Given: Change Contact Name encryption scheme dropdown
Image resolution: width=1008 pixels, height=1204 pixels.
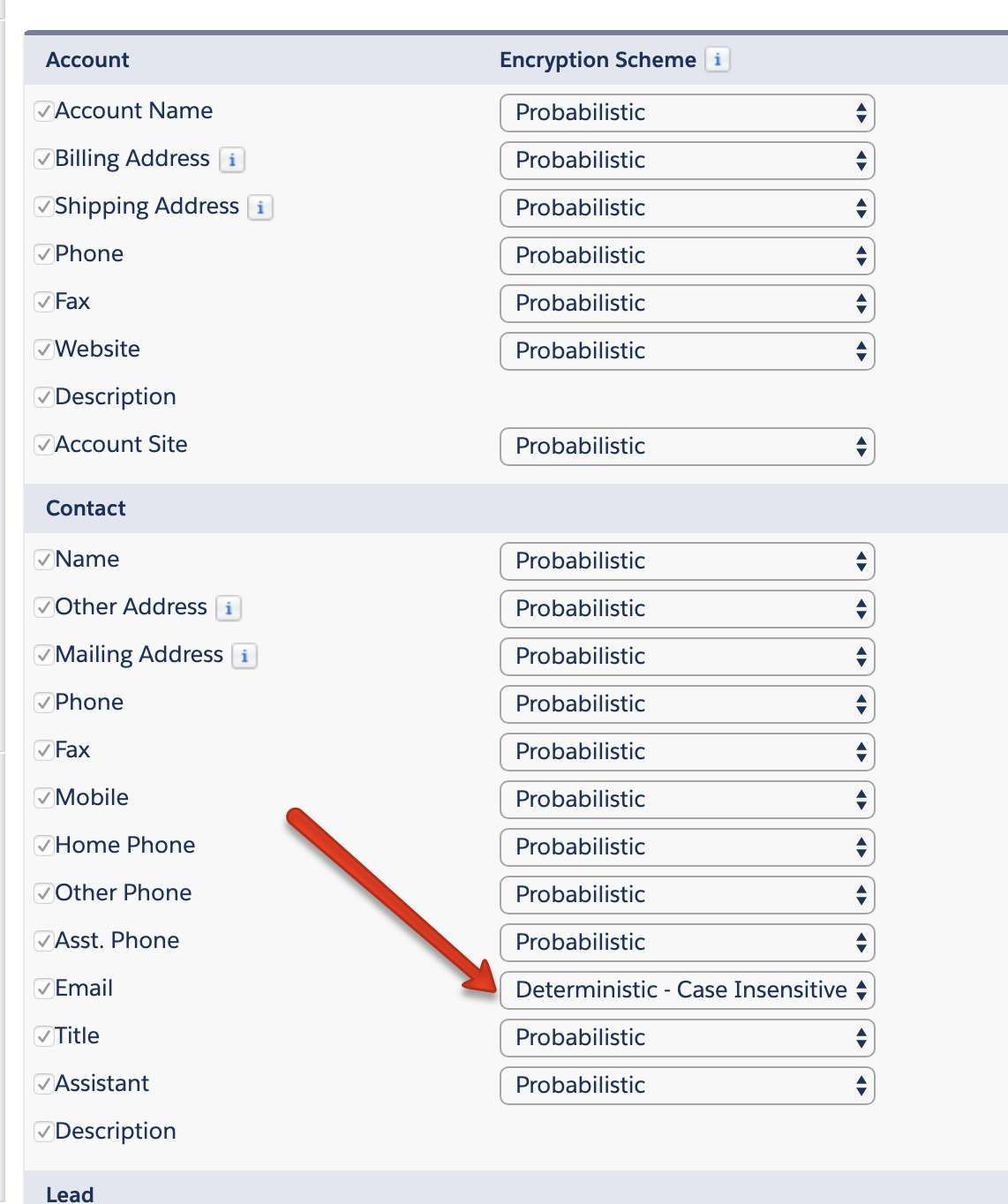Looking at the screenshot, I should click(x=688, y=561).
